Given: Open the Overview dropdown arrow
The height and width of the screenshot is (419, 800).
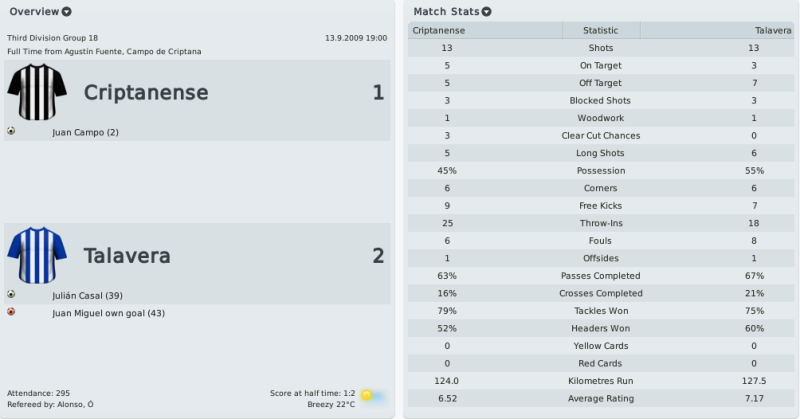Looking at the screenshot, I should coord(66,12).
